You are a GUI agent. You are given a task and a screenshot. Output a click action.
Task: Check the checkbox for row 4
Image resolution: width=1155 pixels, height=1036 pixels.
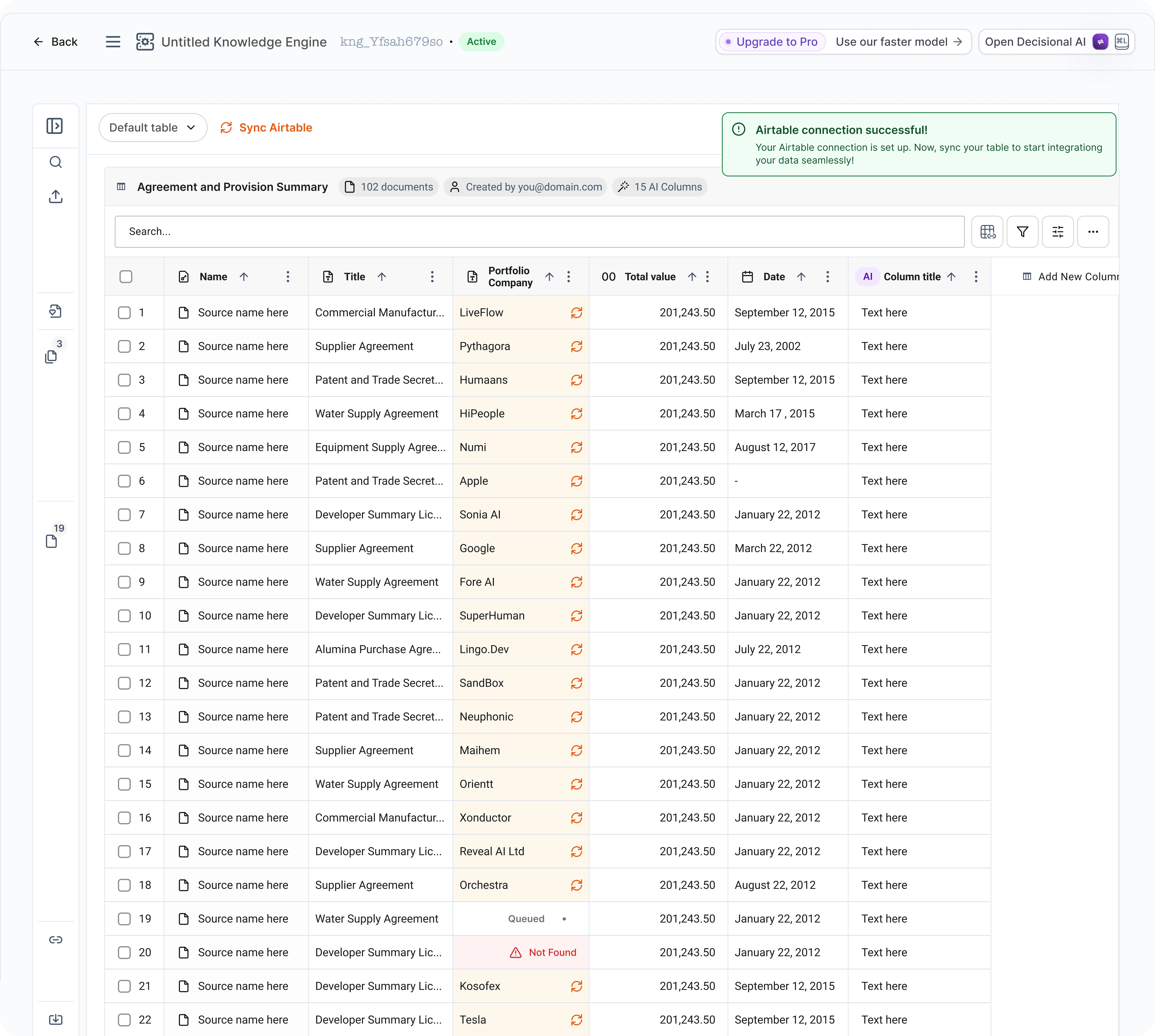pos(124,414)
